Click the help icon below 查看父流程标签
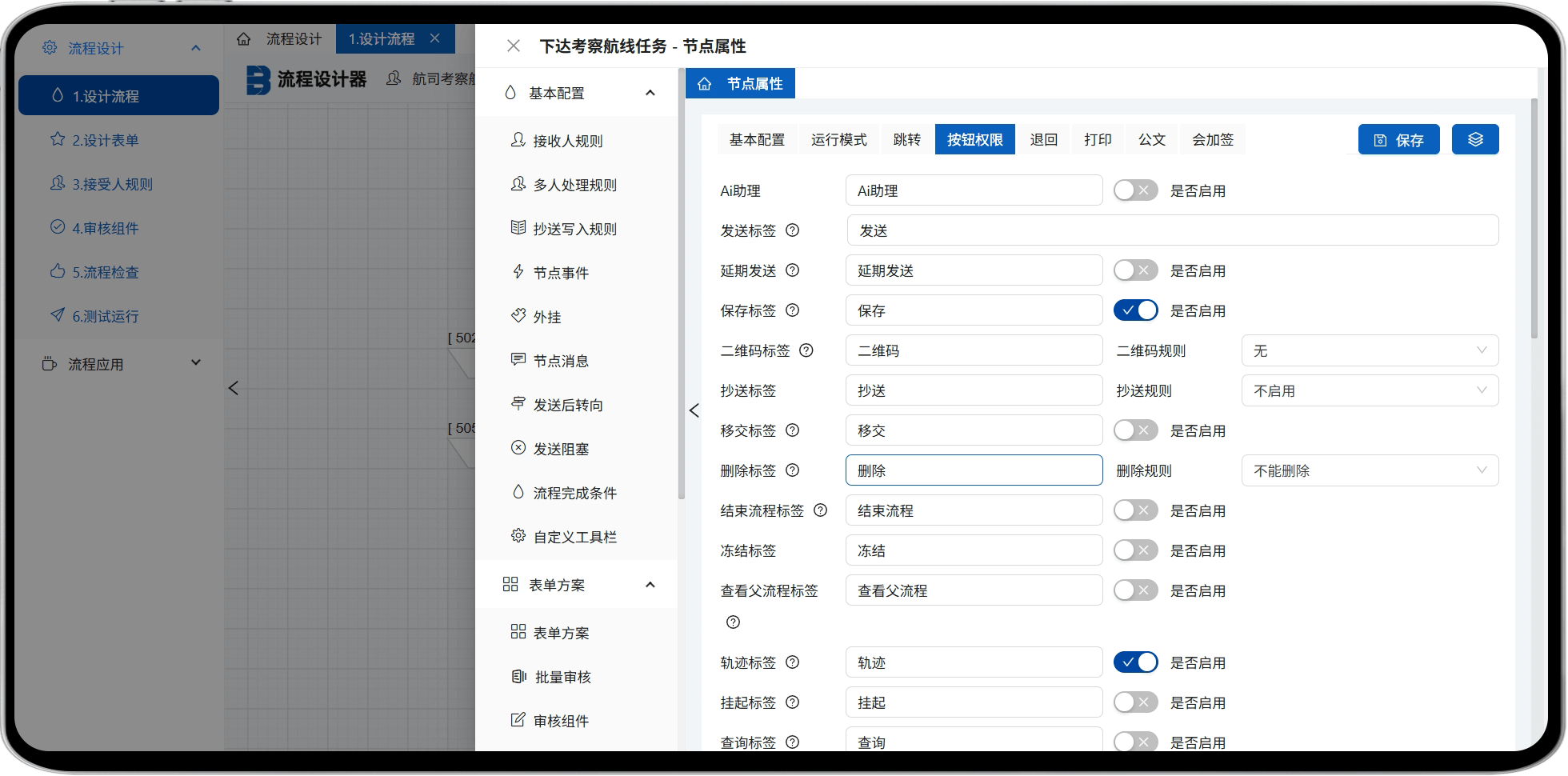This screenshot has width=1568, height=776. pyautogui.click(x=733, y=622)
